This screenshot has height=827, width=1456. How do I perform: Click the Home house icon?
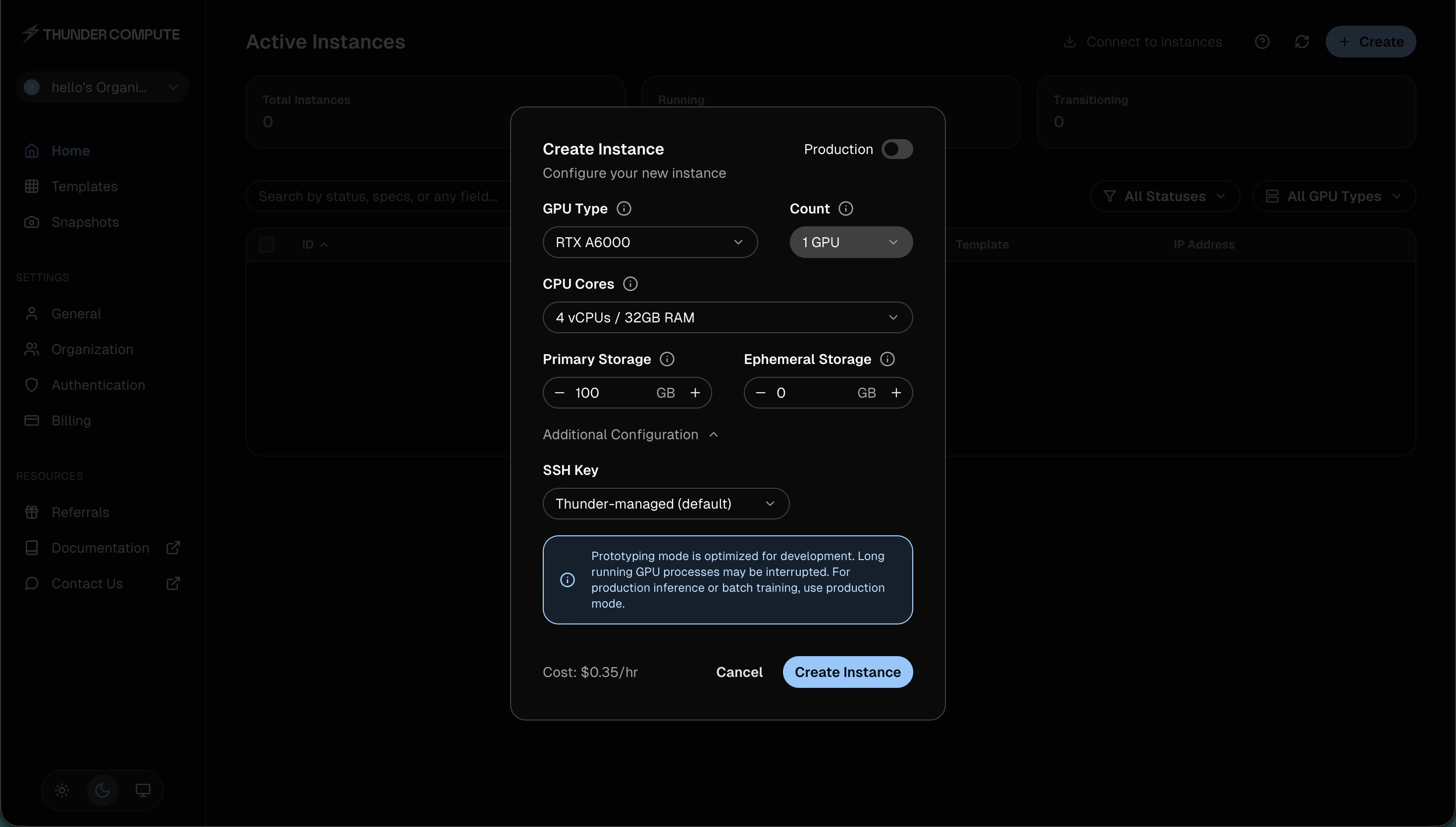[x=32, y=151]
